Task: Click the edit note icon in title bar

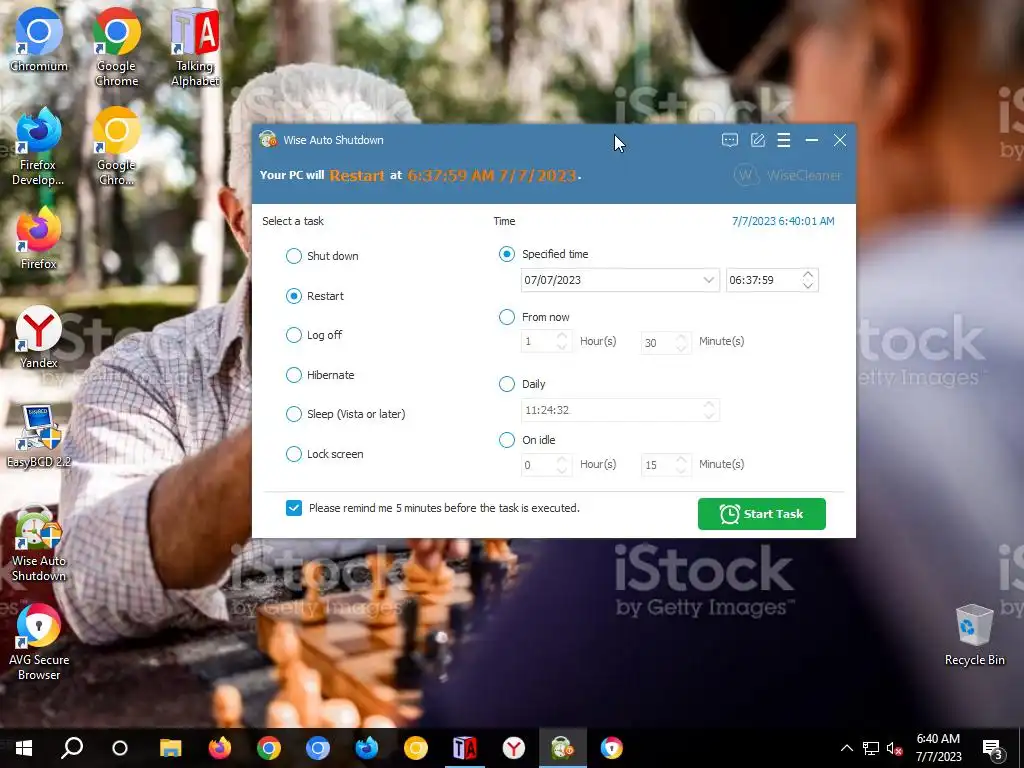Action: pyautogui.click(x=758, y=140)
